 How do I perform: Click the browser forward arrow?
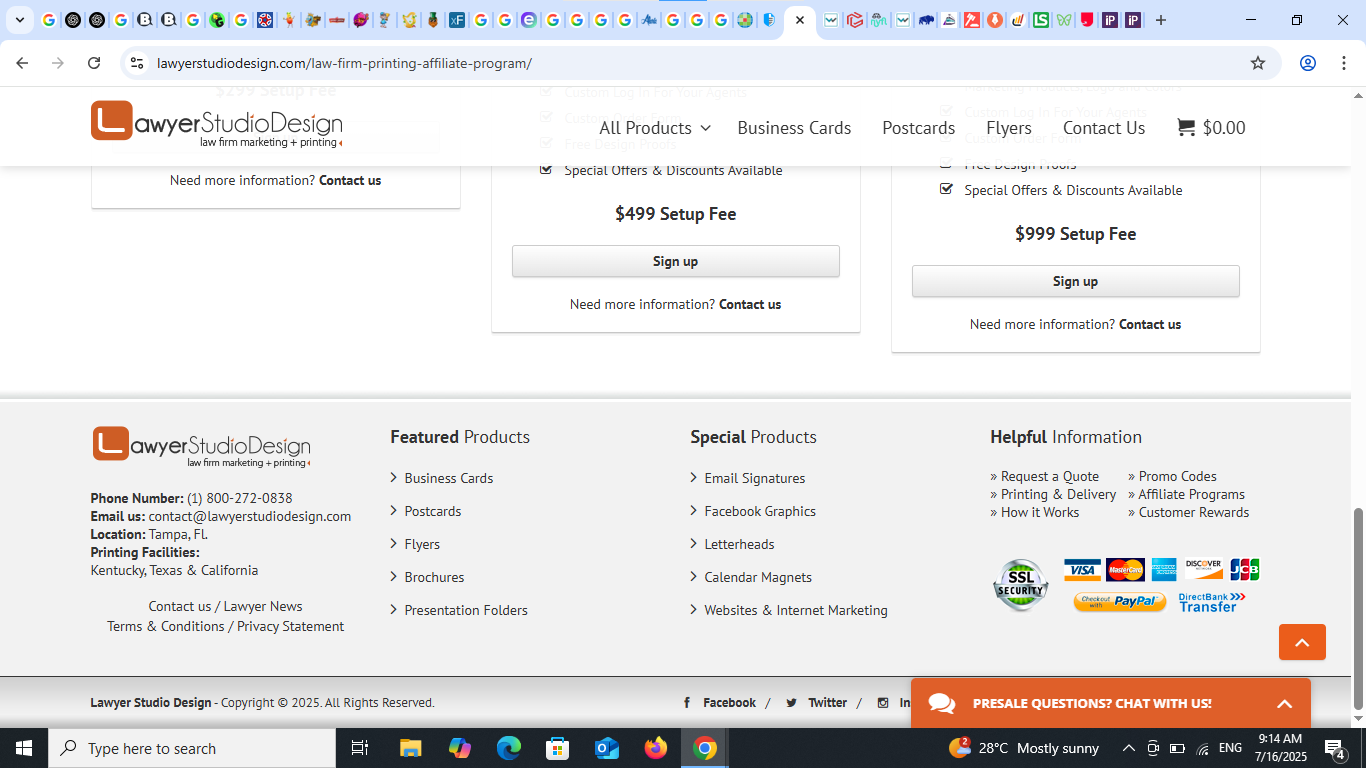[58, 63]
